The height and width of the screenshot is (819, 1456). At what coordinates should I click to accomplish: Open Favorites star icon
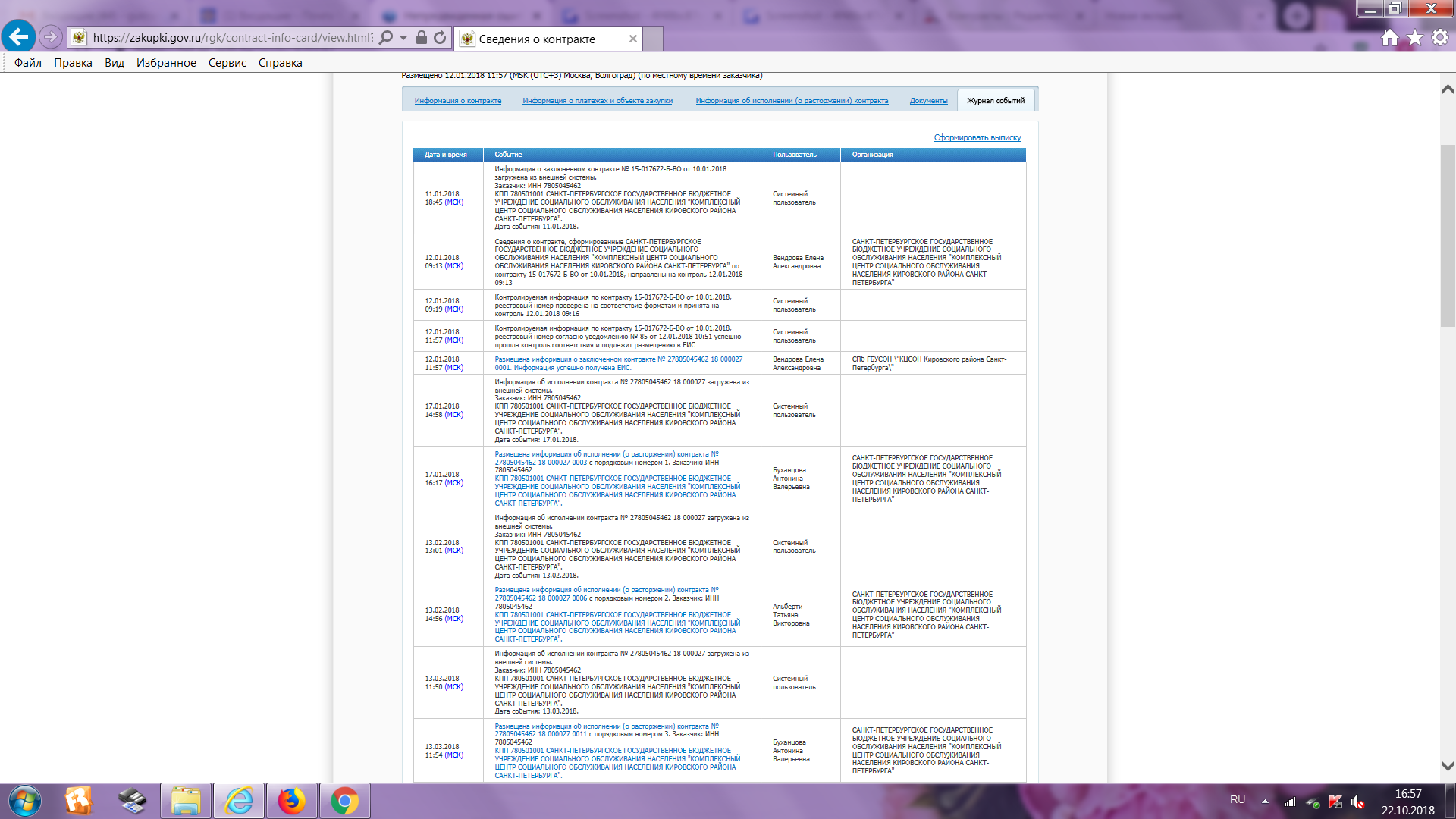point(1415,37)
